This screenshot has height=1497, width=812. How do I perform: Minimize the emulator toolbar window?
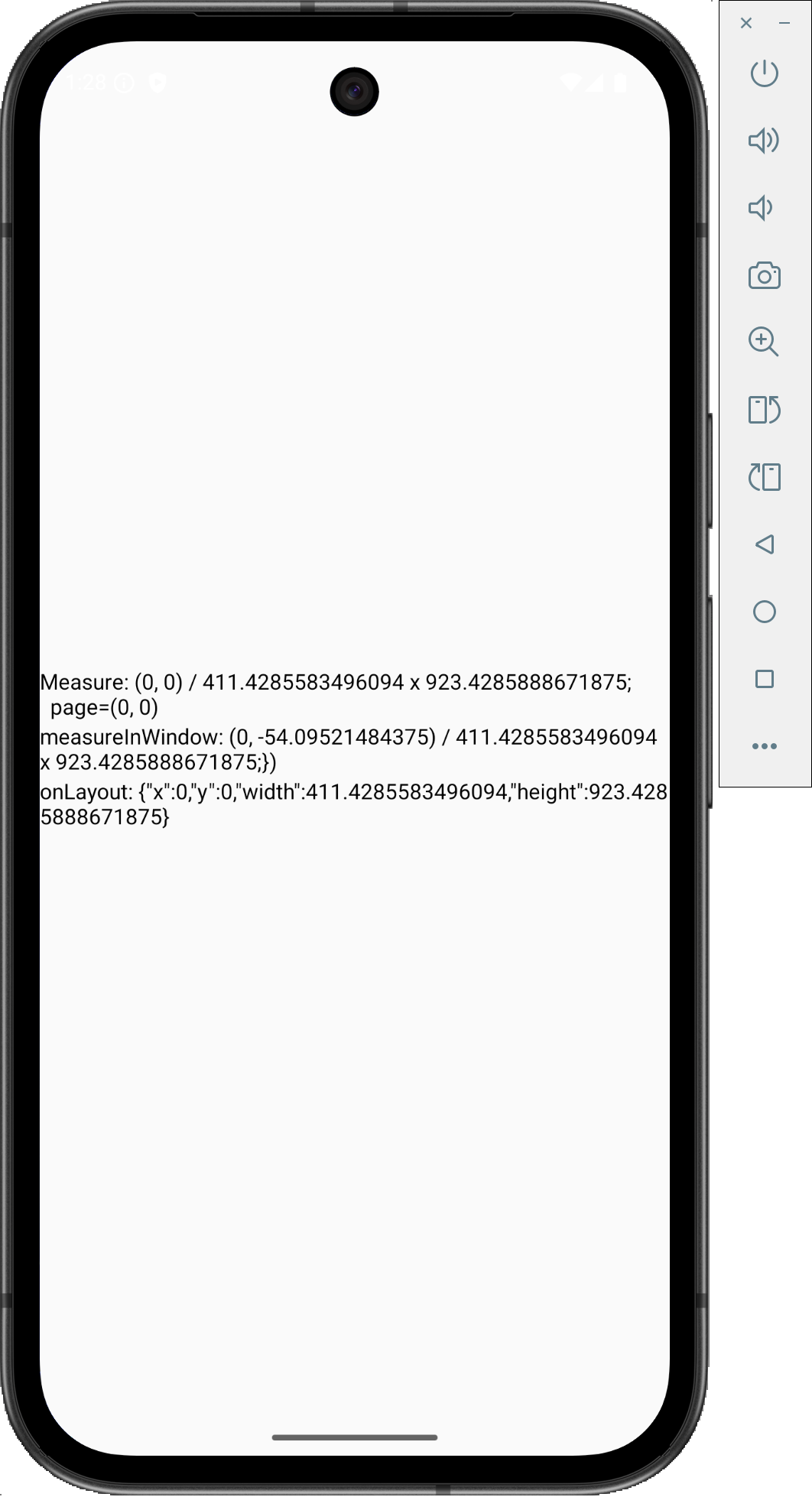[784, 23]
